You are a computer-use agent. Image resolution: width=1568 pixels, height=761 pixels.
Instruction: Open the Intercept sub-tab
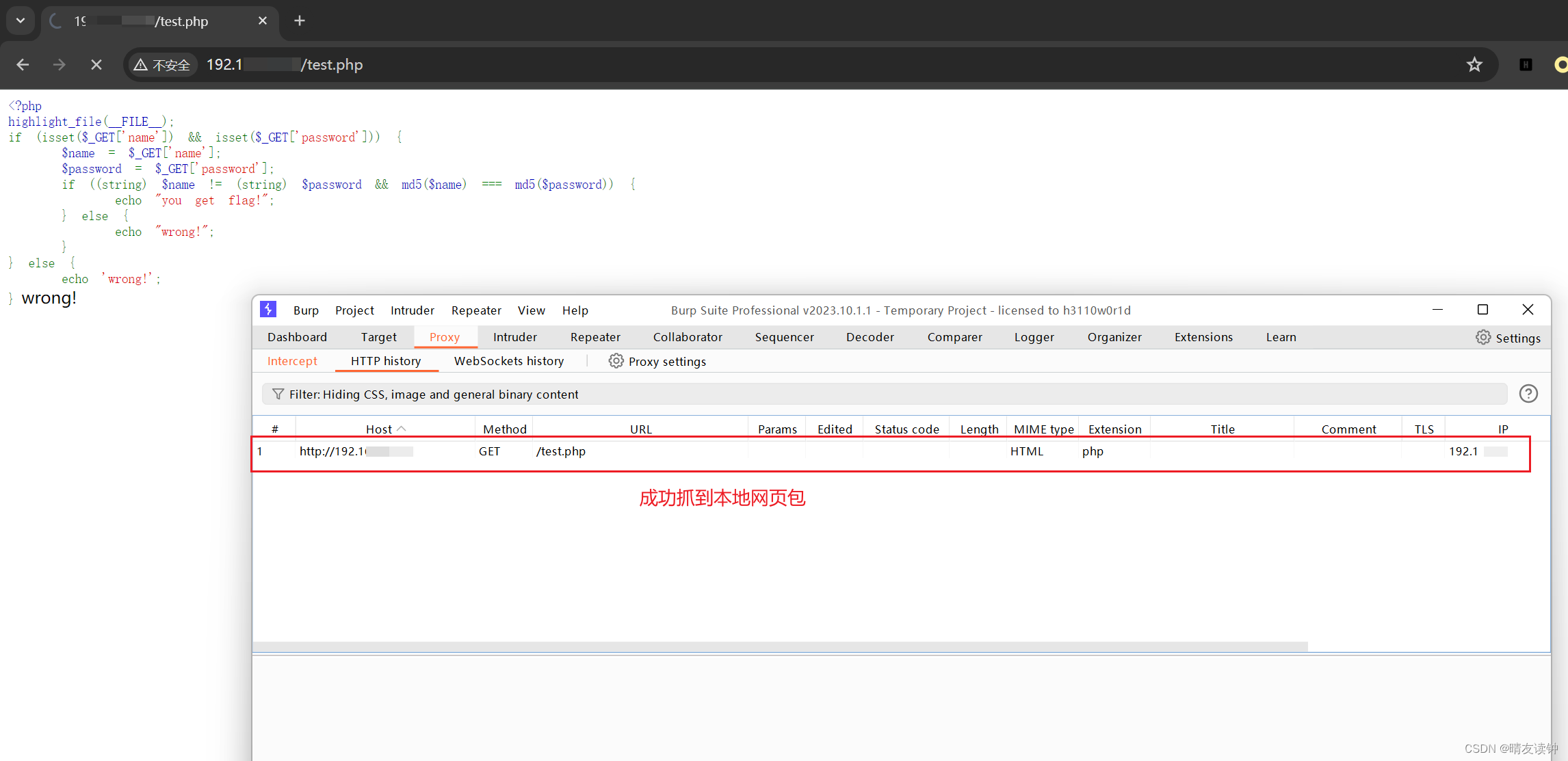click(292, 361)
